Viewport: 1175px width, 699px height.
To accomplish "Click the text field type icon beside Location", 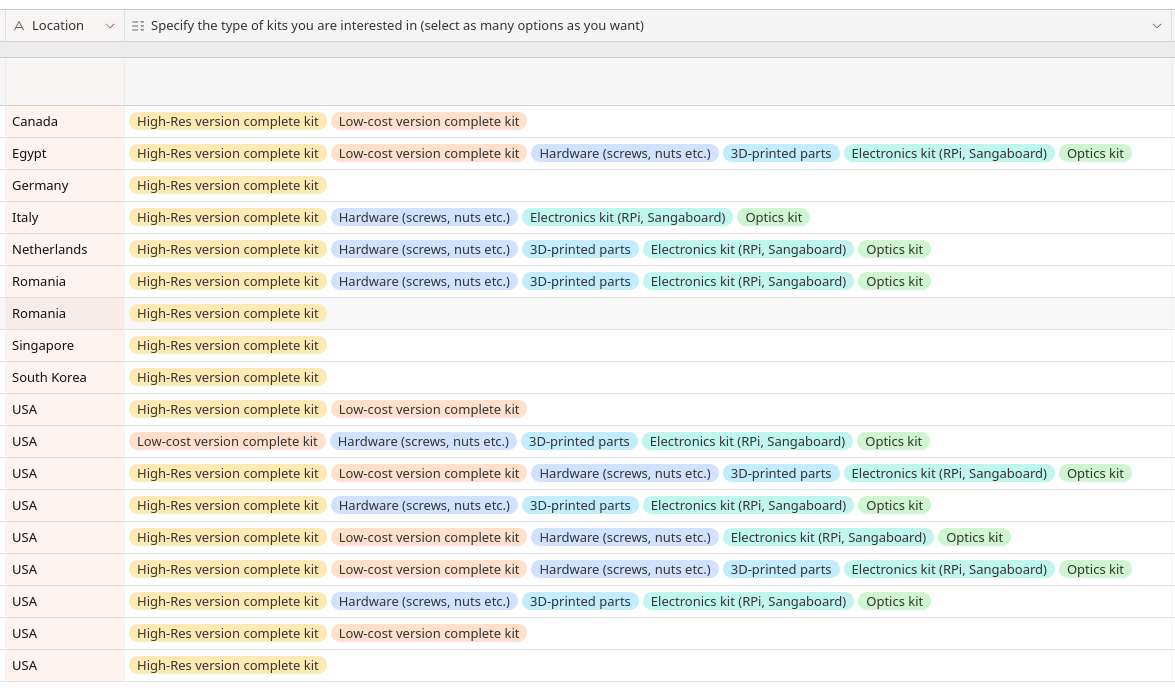I will pyautogui.click(x=19, y=26).
